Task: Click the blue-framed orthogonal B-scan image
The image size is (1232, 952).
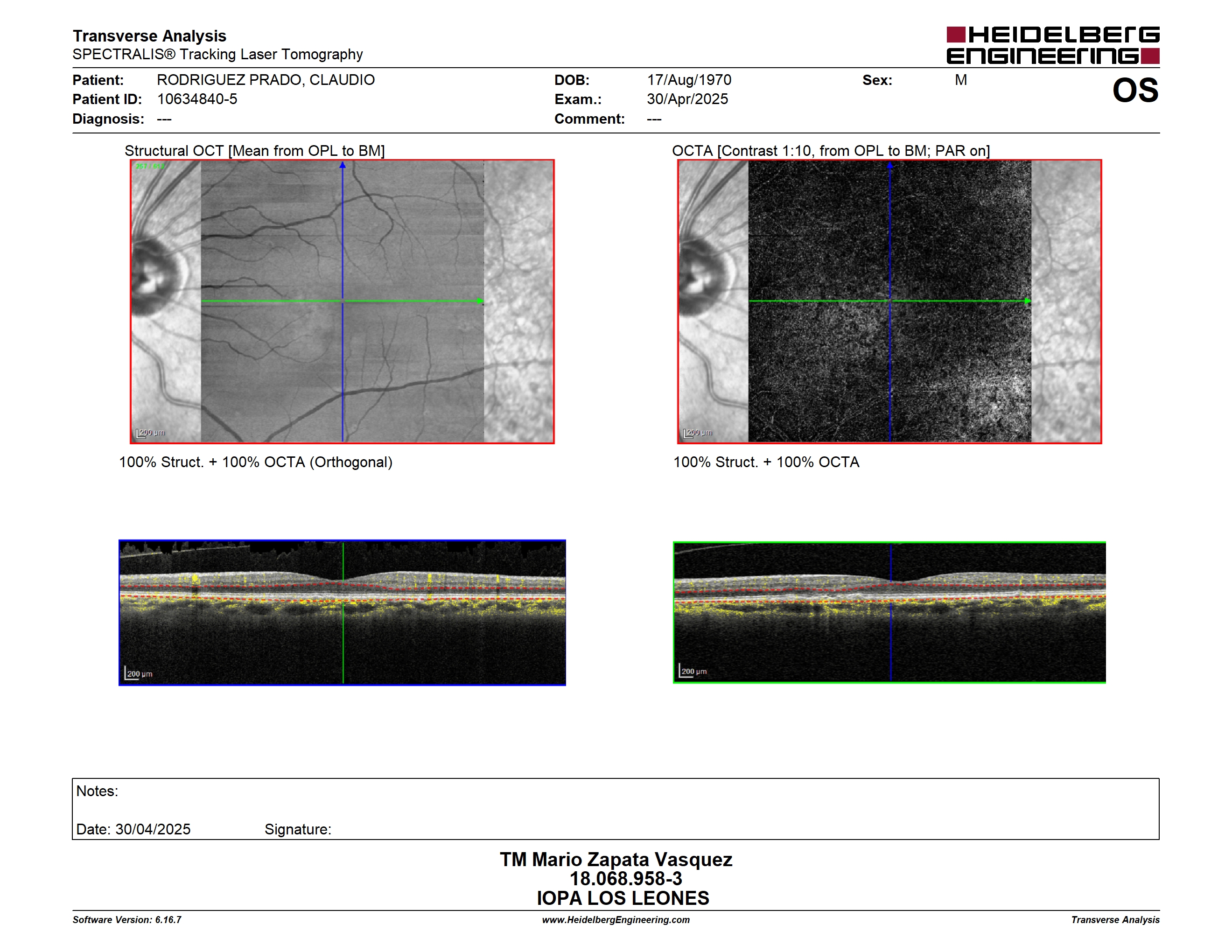Action: click(x=343, y=612)
